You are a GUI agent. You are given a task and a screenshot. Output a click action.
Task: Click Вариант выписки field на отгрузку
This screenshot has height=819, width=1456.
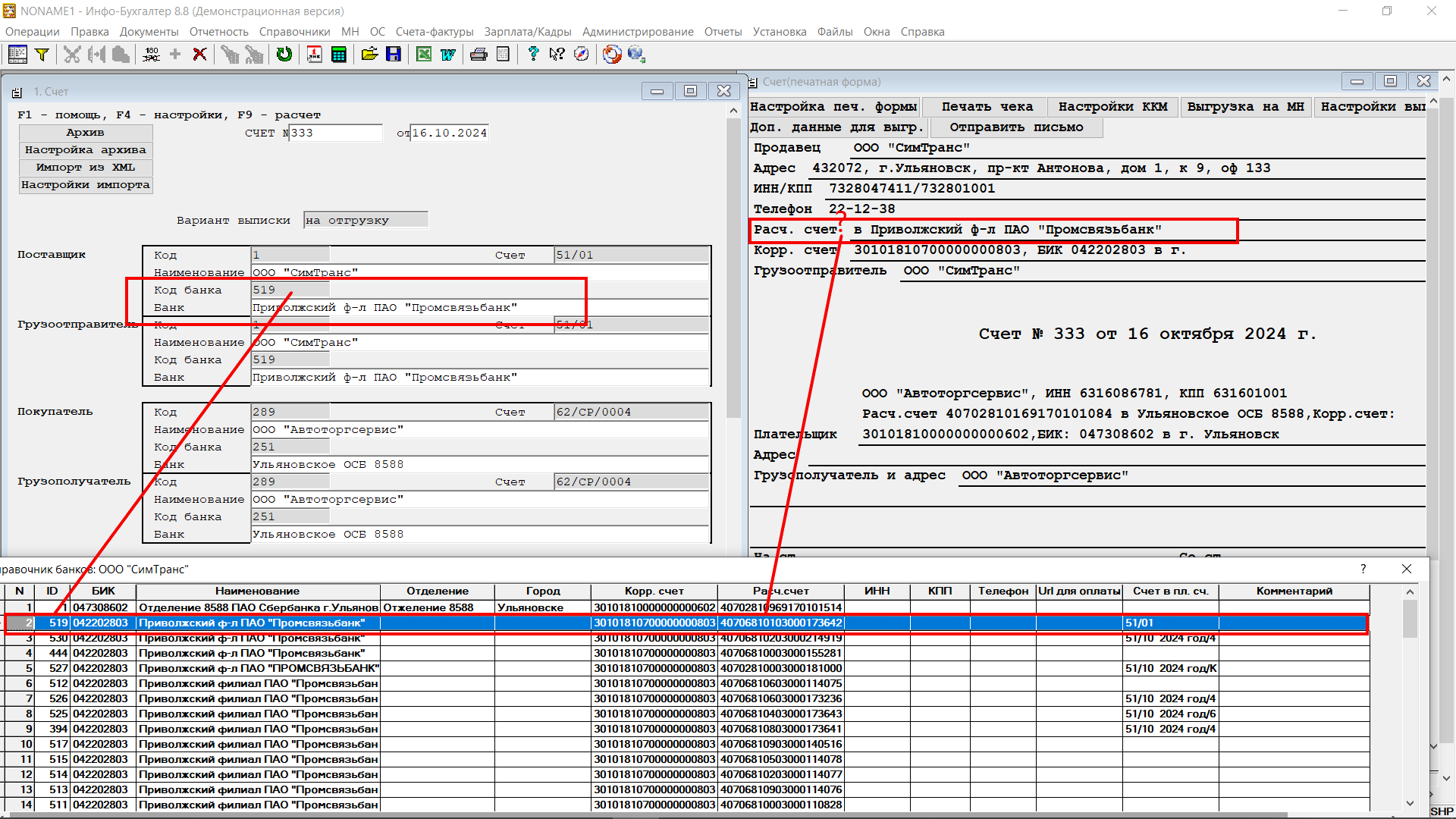pos(366,220)
